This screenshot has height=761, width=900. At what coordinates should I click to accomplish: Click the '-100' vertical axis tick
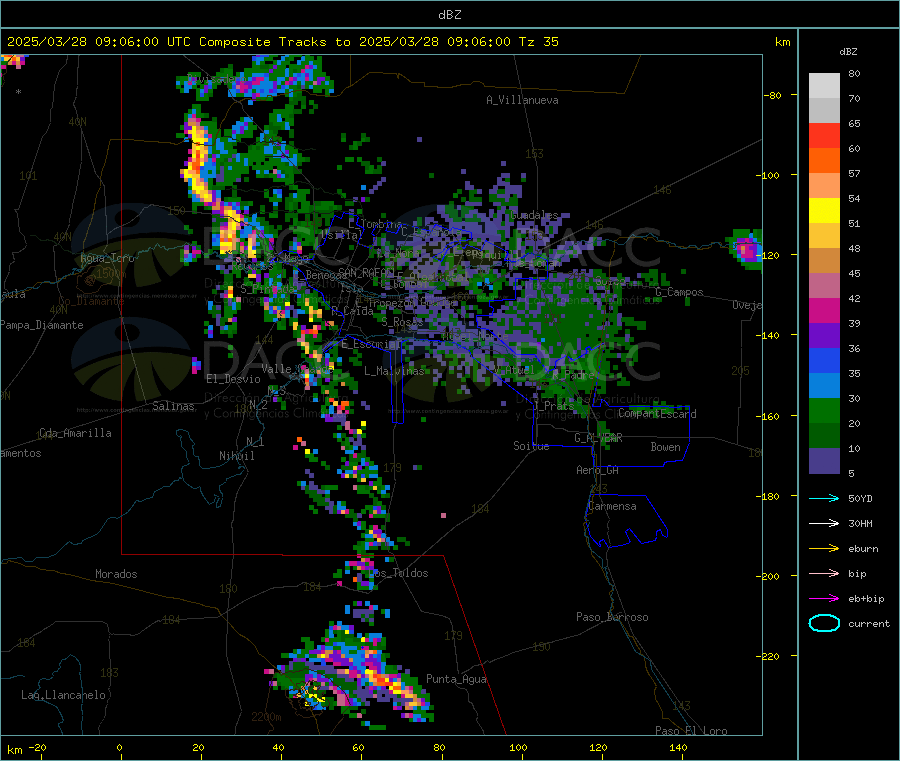(x=769, y=175)
